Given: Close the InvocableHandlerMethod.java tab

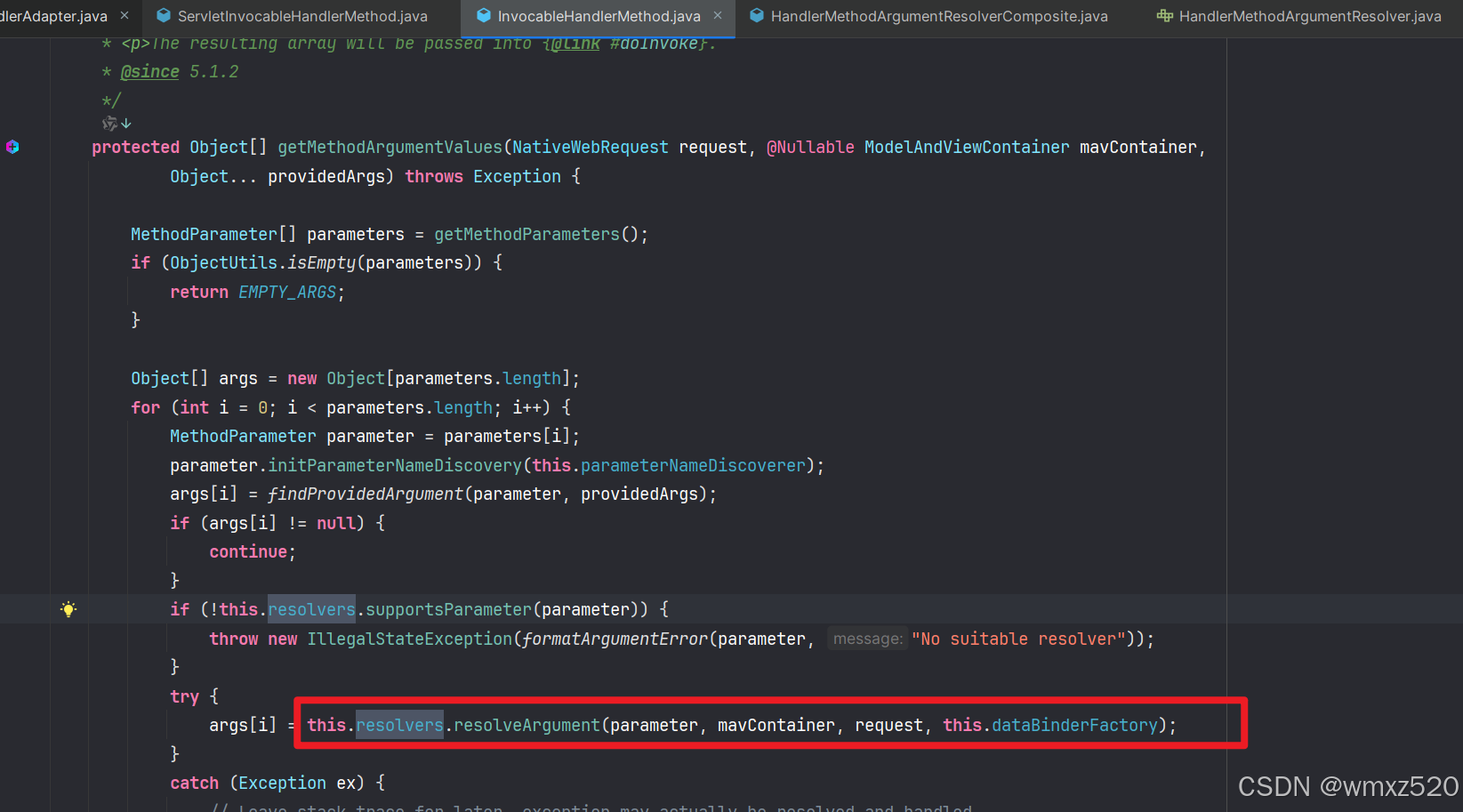Looking at the screenshot, I should coord(718,15).
